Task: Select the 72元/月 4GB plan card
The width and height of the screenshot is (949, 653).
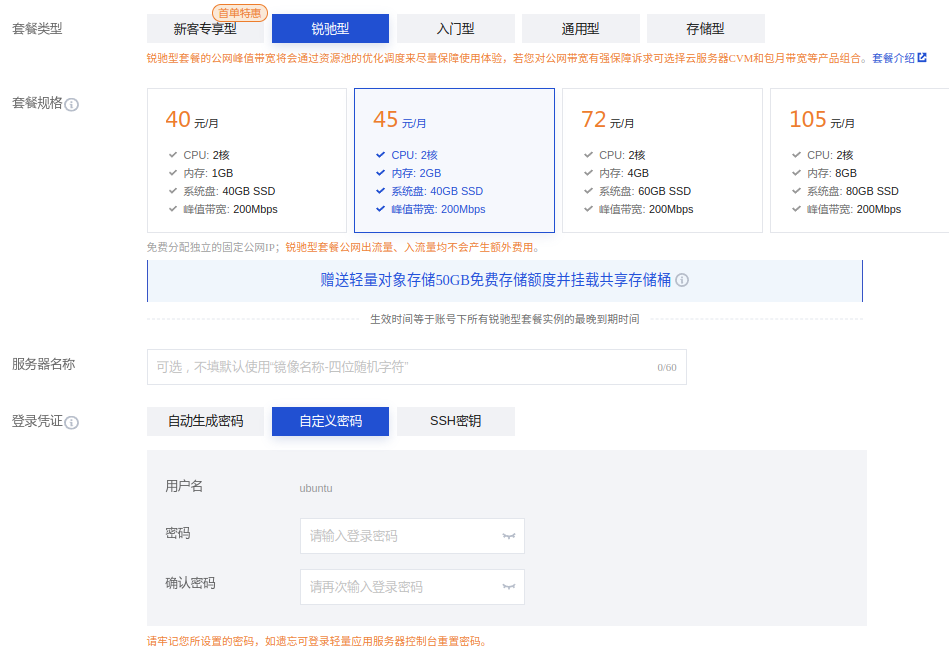Action: [662, 160]
